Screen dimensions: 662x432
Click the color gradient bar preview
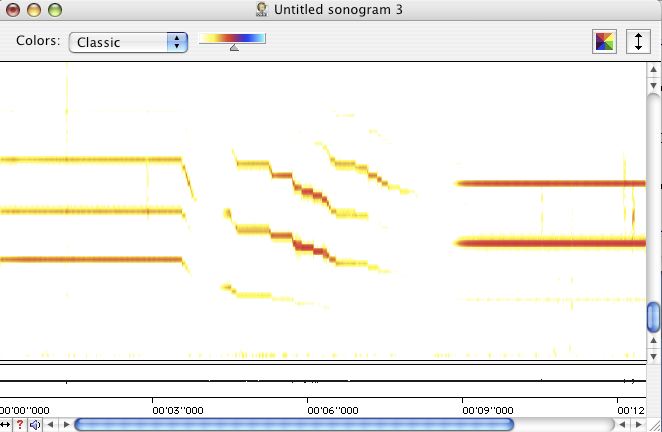[x=232, y=38]
